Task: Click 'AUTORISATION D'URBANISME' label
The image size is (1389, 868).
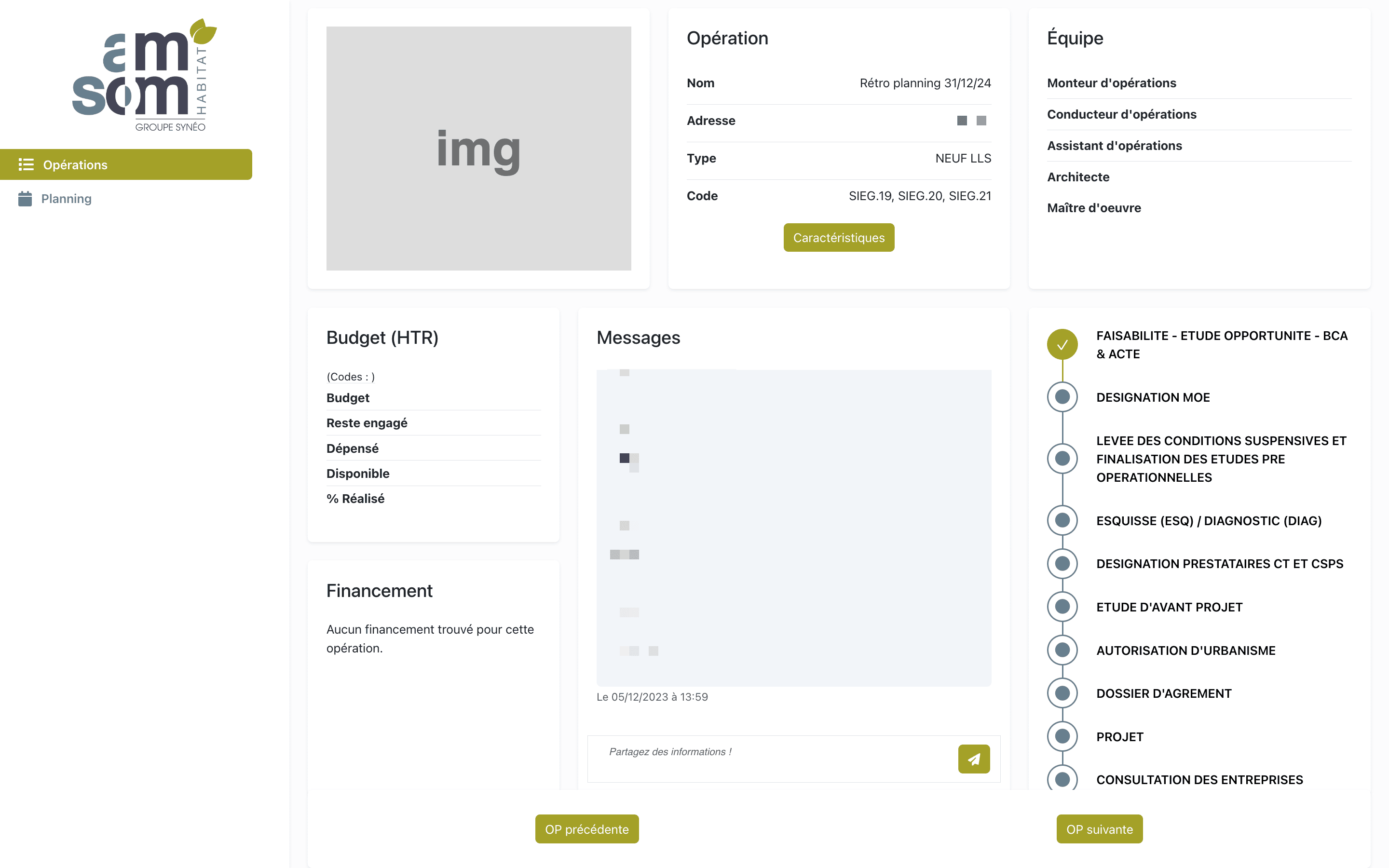Action: tap(1186, 651)
